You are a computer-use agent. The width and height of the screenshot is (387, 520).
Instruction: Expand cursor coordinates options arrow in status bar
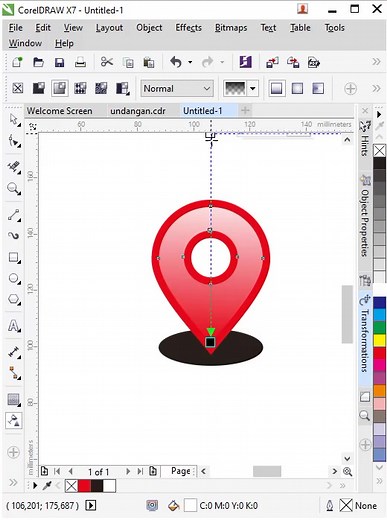(x=90, y=505)
